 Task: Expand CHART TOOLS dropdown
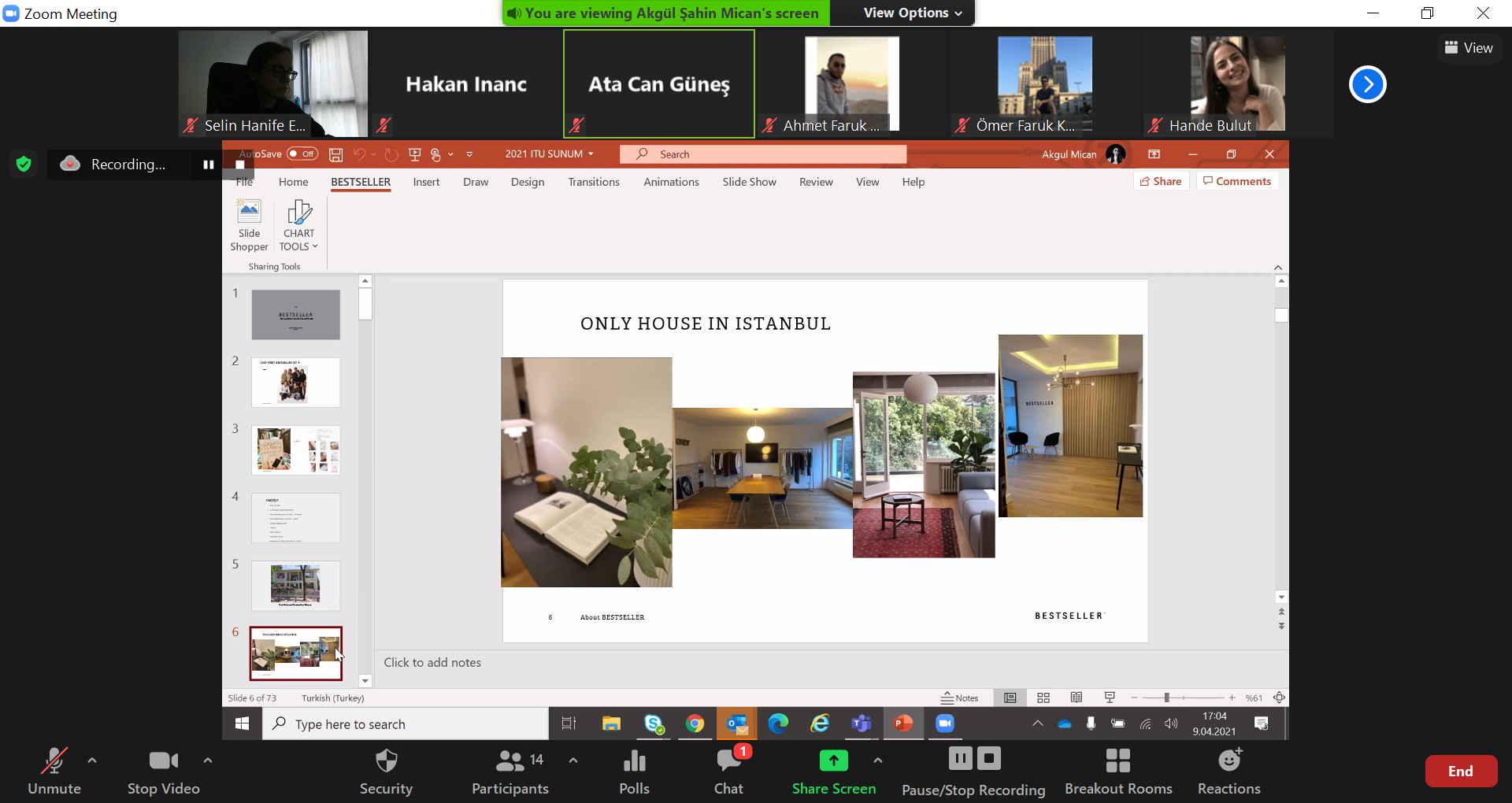[298, 225]
